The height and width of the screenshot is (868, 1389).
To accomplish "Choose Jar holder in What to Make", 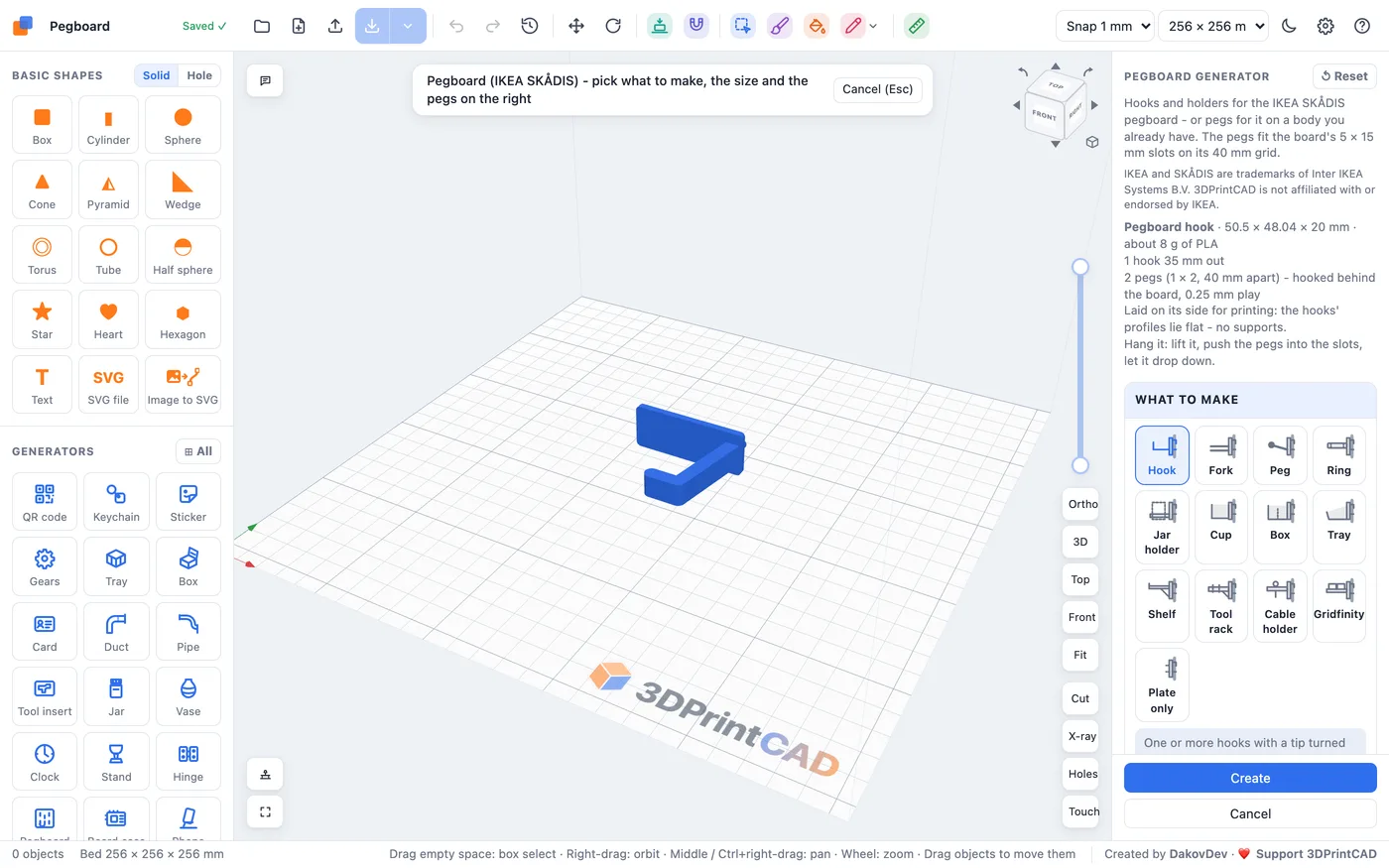I will click(1162, 527).
